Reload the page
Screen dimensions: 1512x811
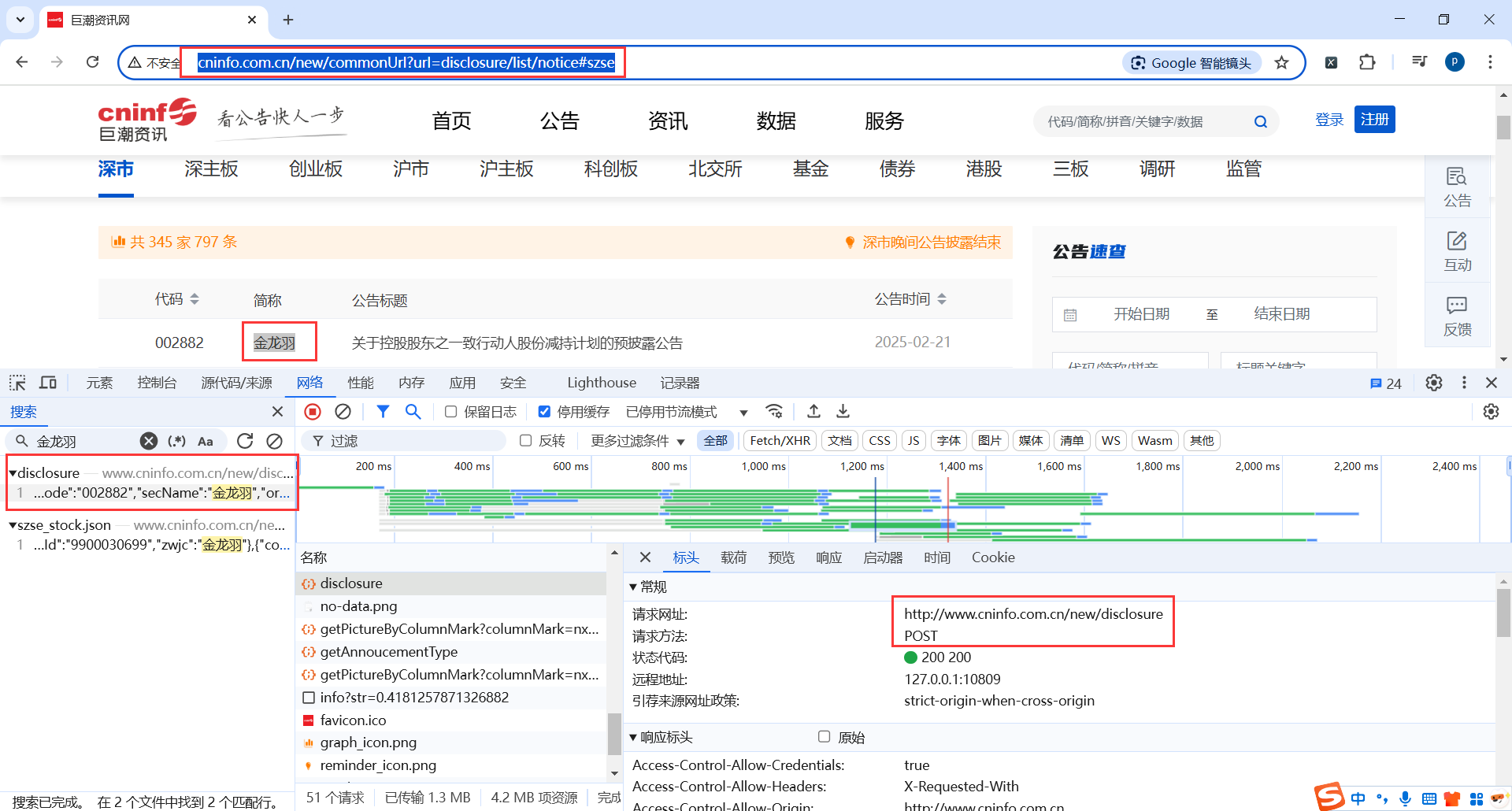tap(92, 62)
